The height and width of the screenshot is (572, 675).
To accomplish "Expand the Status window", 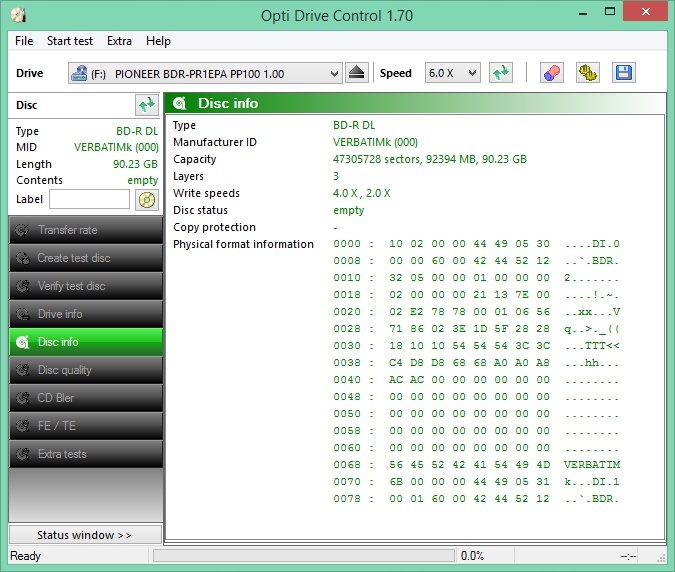I will tap(85, 535).
